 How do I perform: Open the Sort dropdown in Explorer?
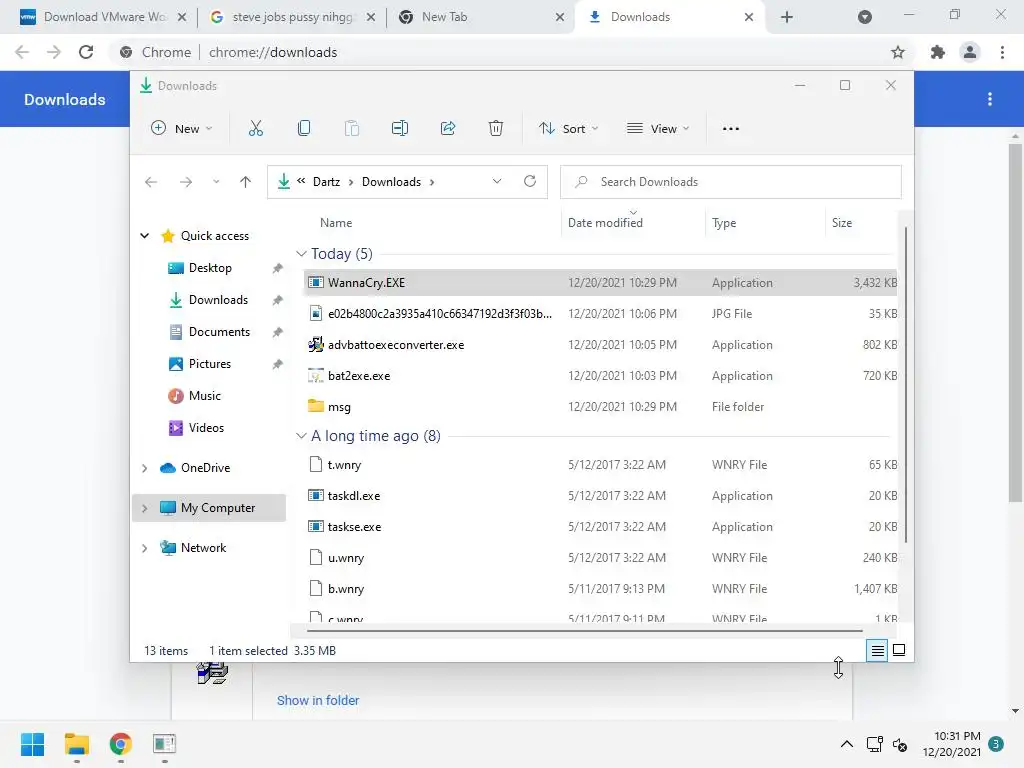(x=568, y=129)
